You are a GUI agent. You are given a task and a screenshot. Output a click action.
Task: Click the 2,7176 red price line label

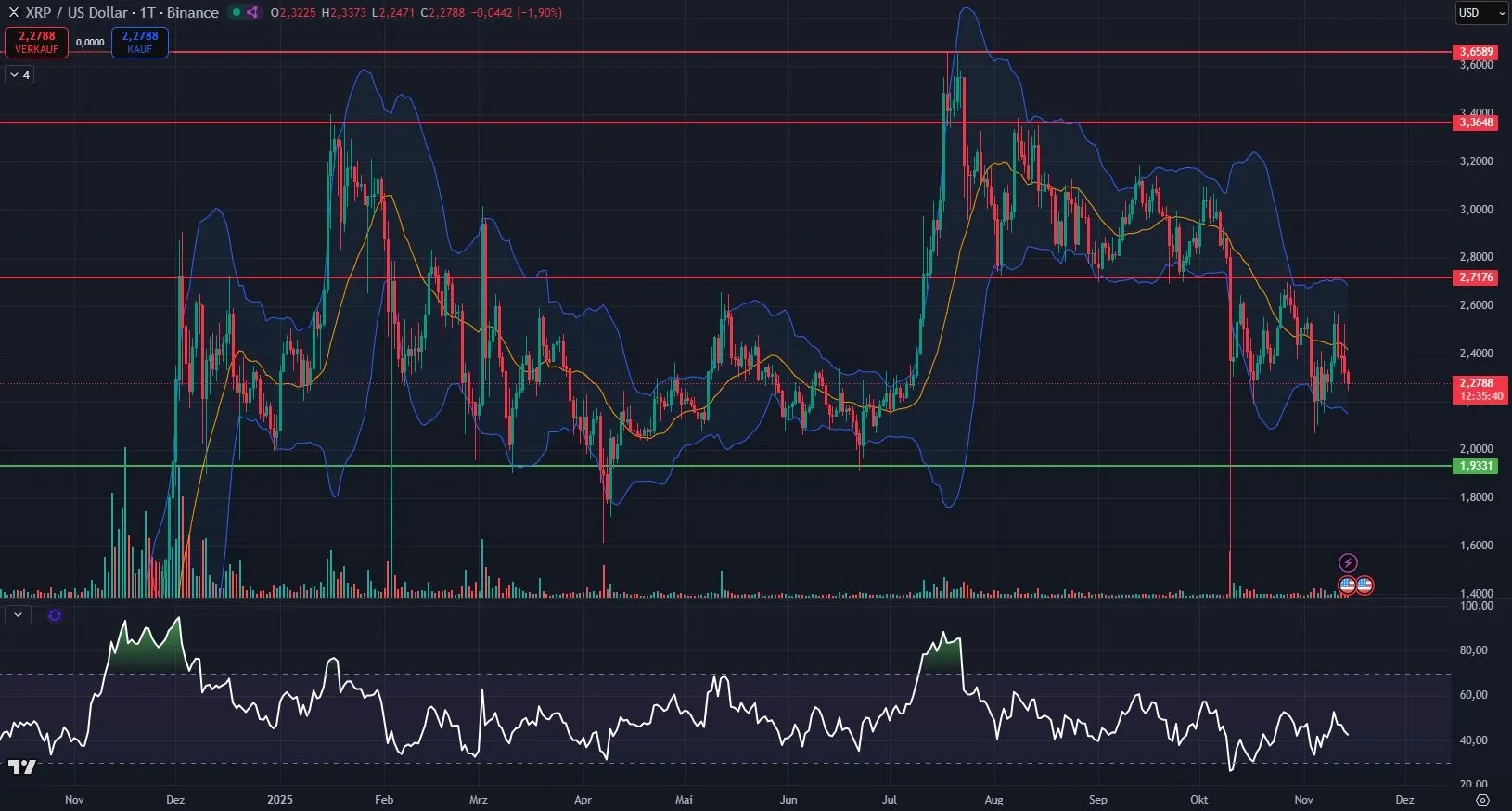coord(1476,277)
